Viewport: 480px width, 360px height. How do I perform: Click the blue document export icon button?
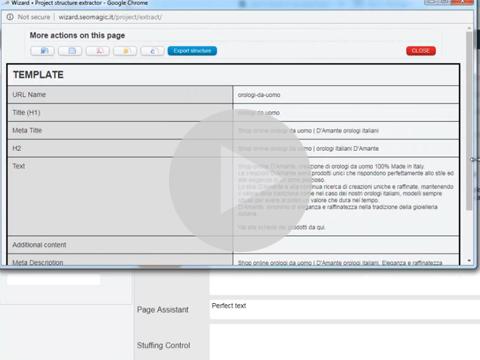[x=70, y=51]
